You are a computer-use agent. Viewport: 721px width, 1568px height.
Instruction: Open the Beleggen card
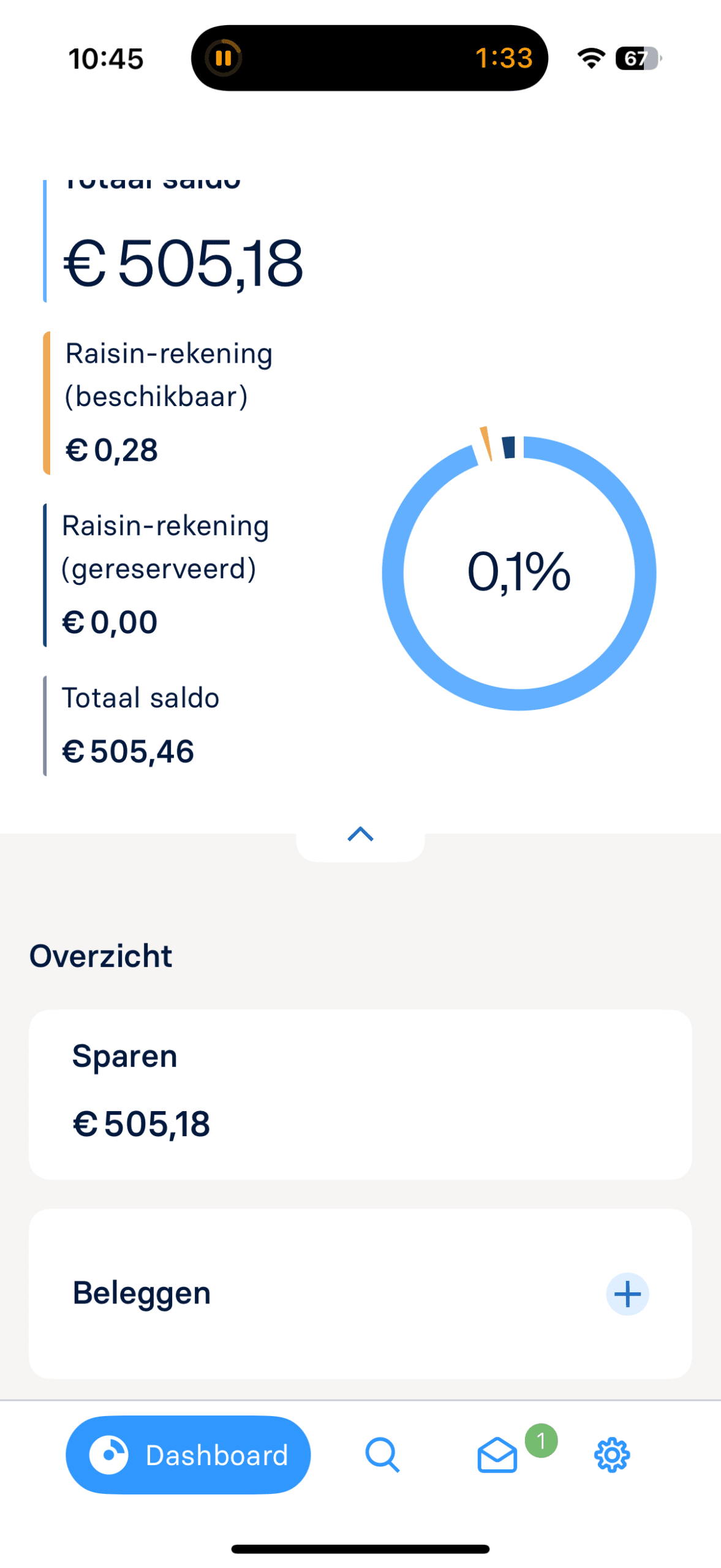[306, 1294]
